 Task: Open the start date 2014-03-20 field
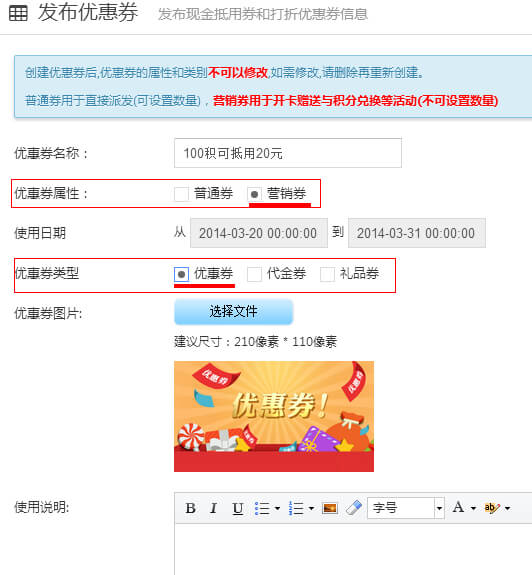[x=259, y=233]
